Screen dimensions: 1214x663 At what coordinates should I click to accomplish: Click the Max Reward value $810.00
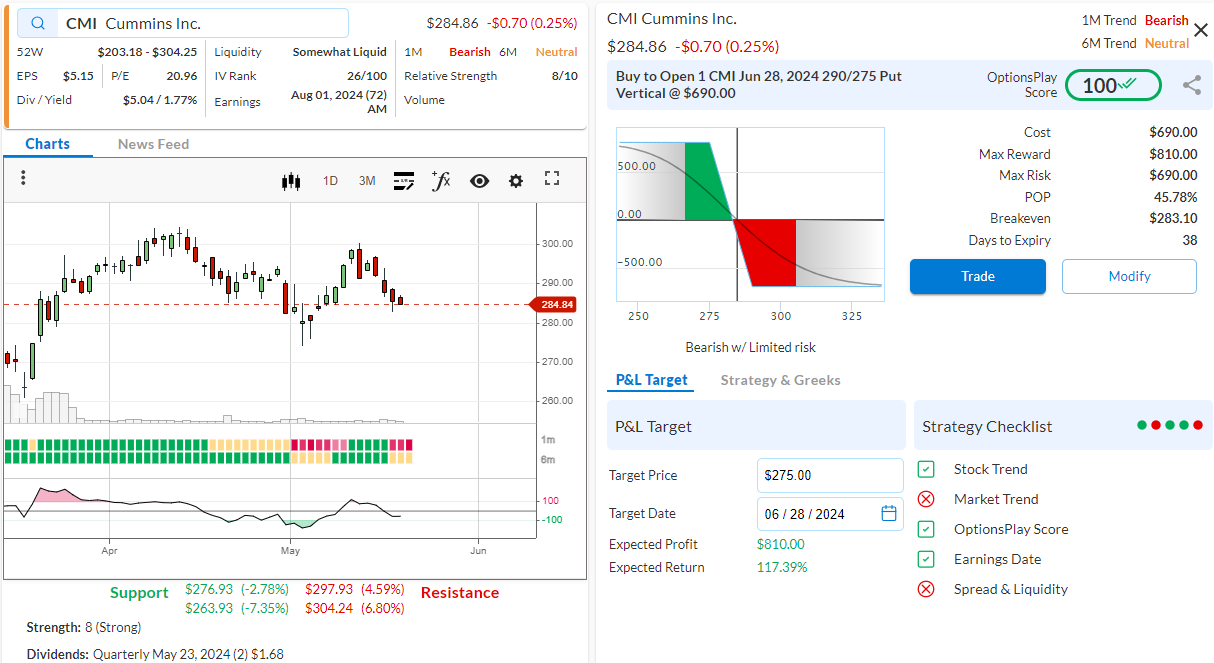[x=1173, y=154]
